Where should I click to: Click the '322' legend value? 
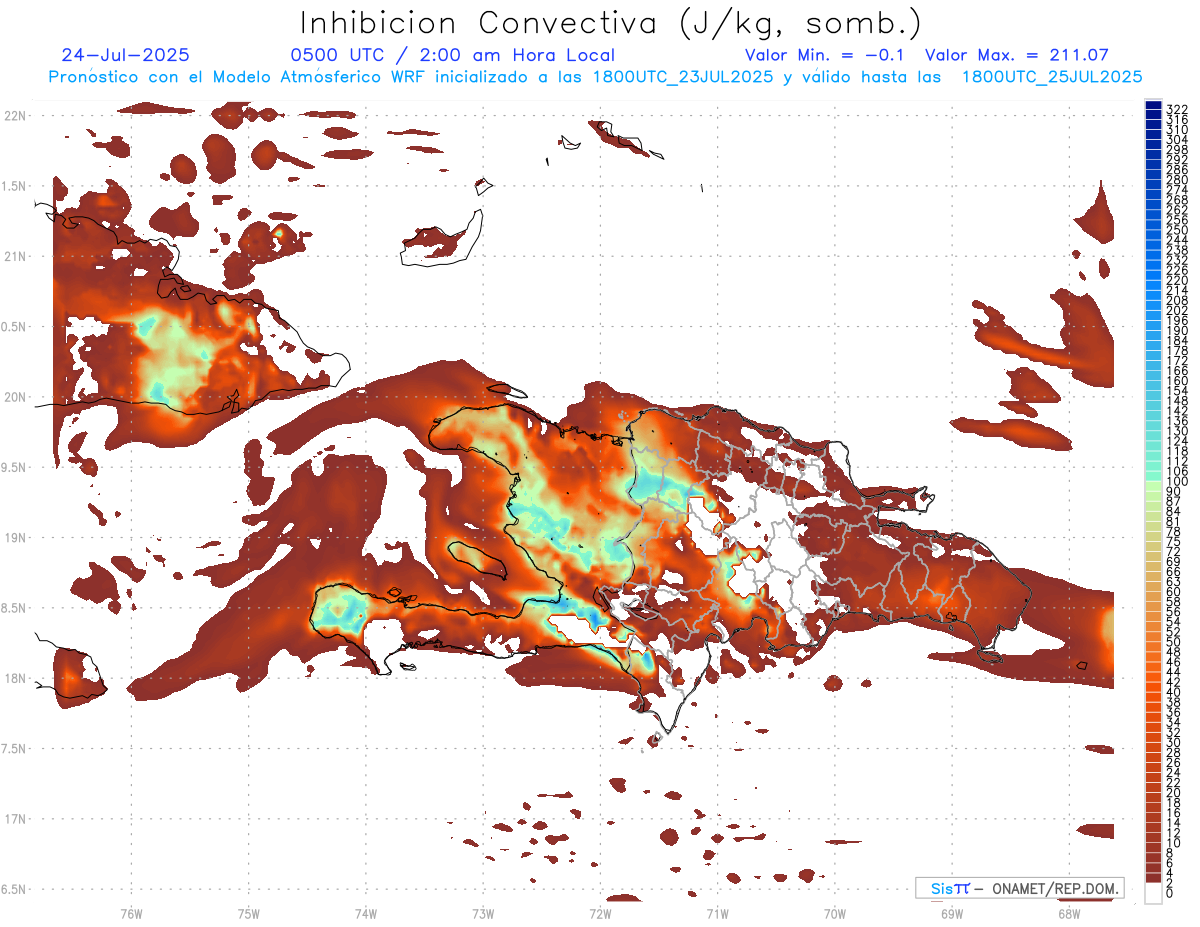tap(1176, 109)
